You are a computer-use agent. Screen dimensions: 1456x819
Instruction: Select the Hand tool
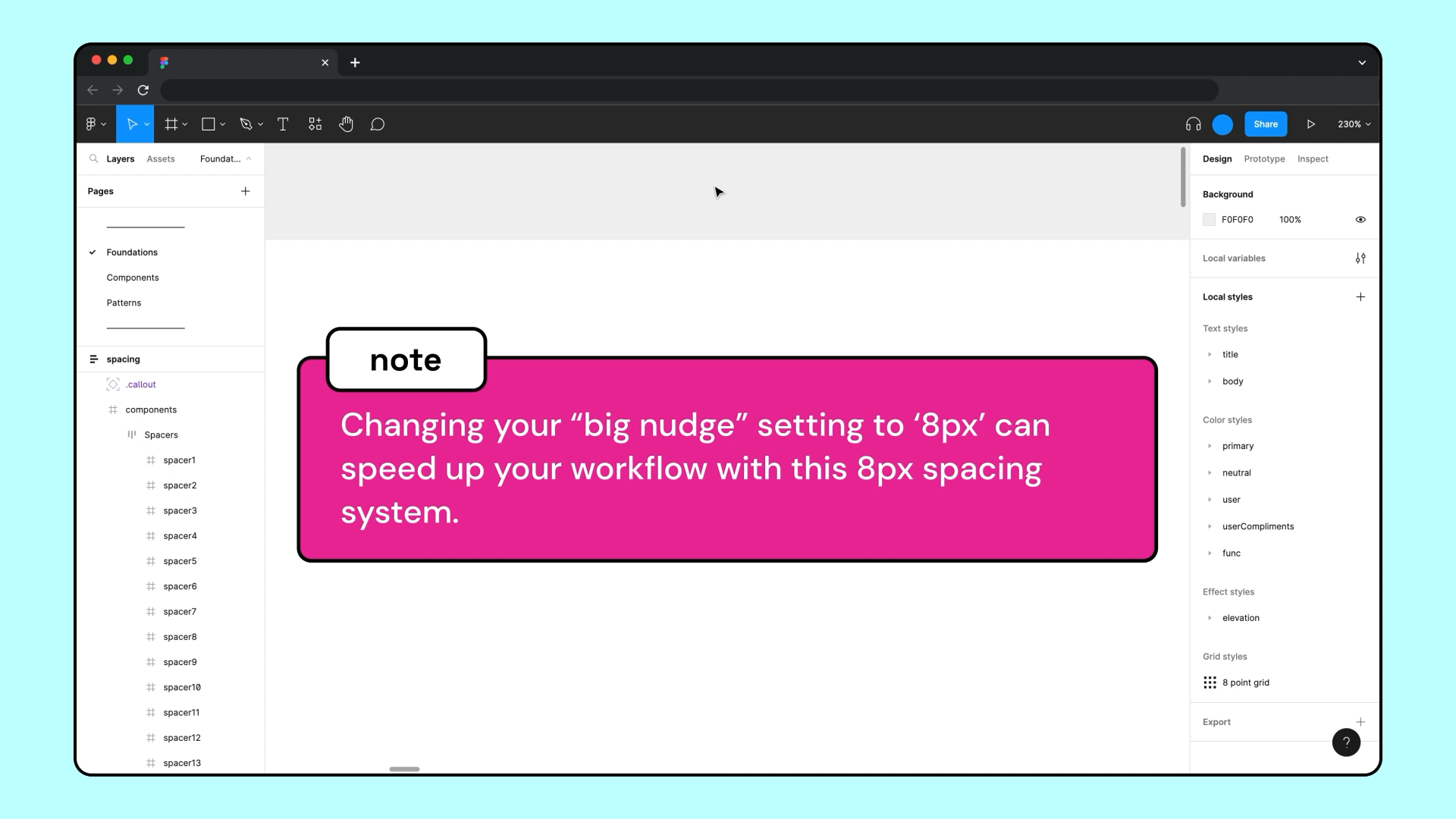(x=347, y=124)
